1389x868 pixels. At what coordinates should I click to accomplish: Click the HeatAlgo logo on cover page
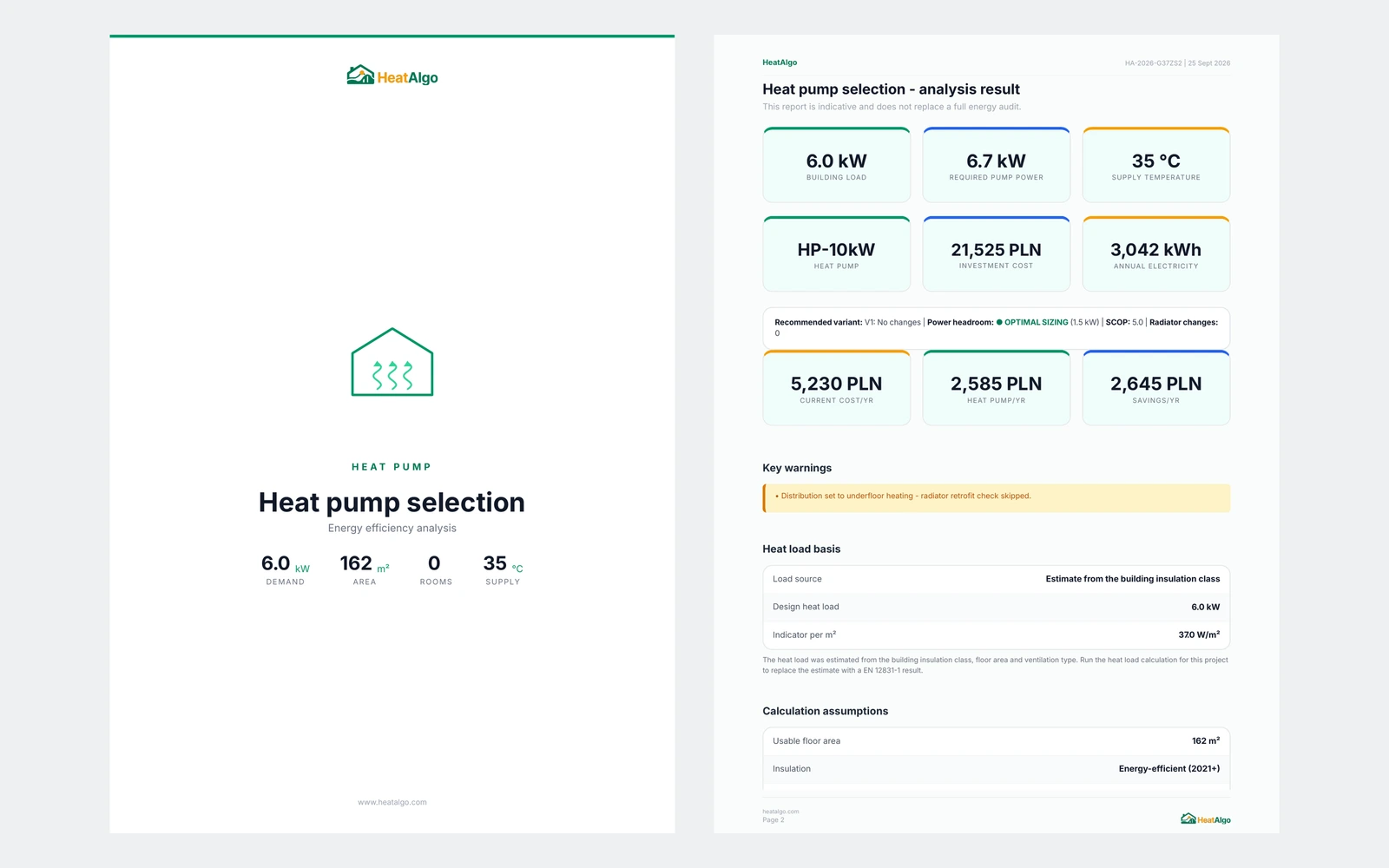[x=392, y=76]
